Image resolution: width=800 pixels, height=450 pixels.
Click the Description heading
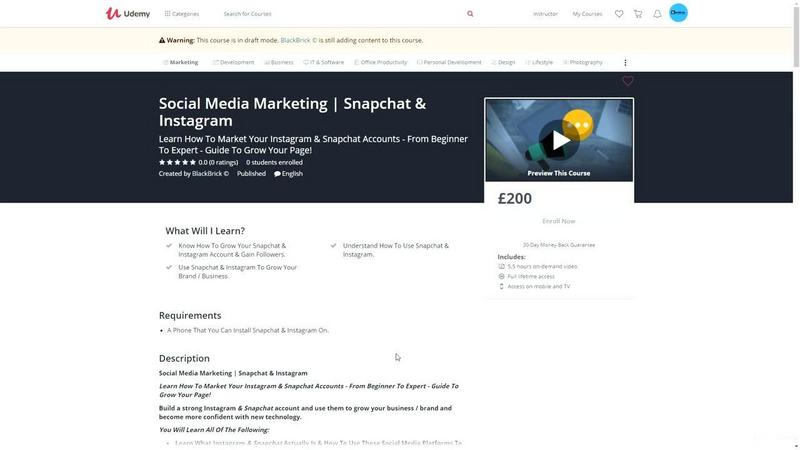click(184, 358)
